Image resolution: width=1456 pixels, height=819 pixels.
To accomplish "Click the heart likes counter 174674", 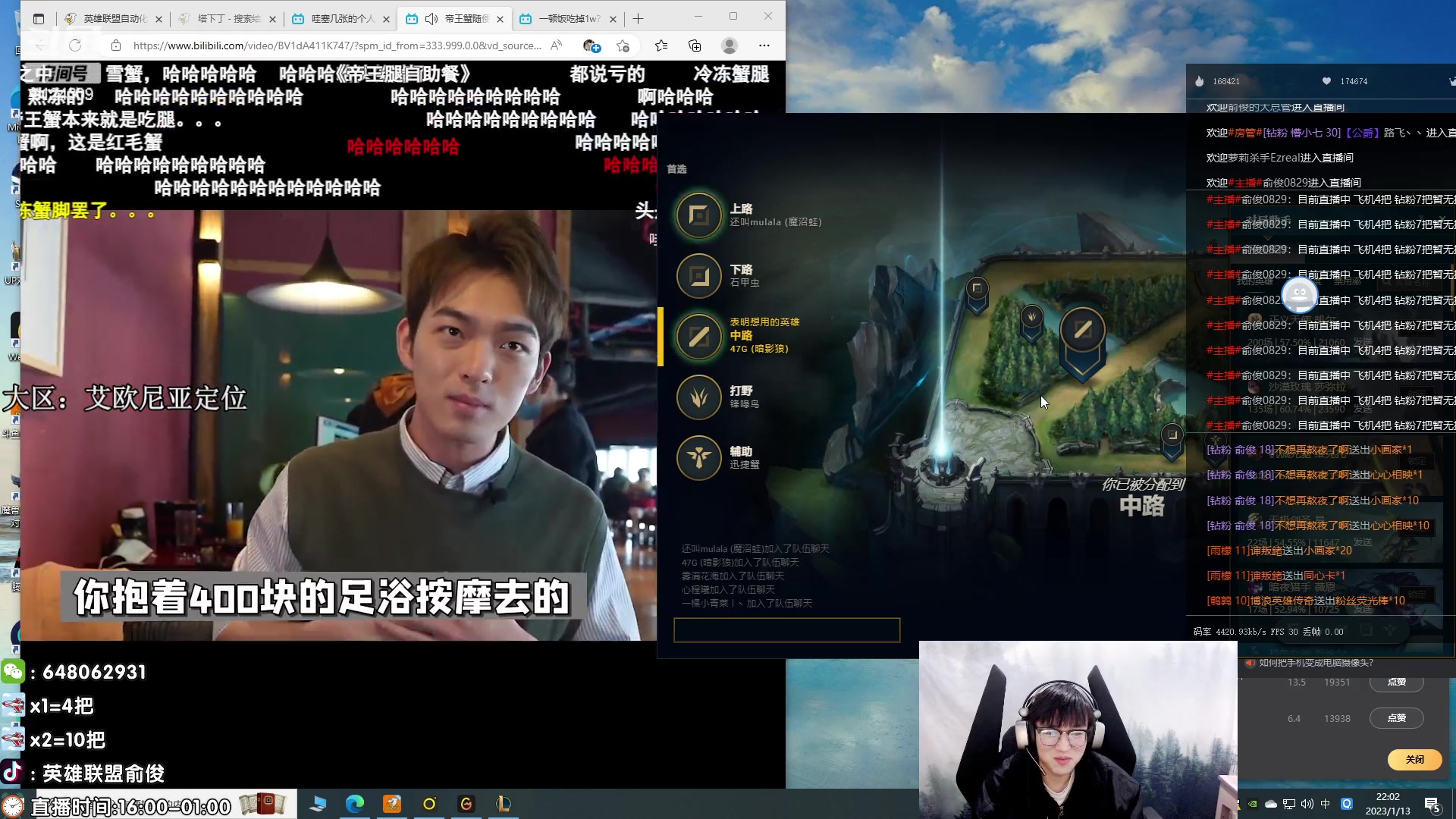I will [x=1345, y=81].
